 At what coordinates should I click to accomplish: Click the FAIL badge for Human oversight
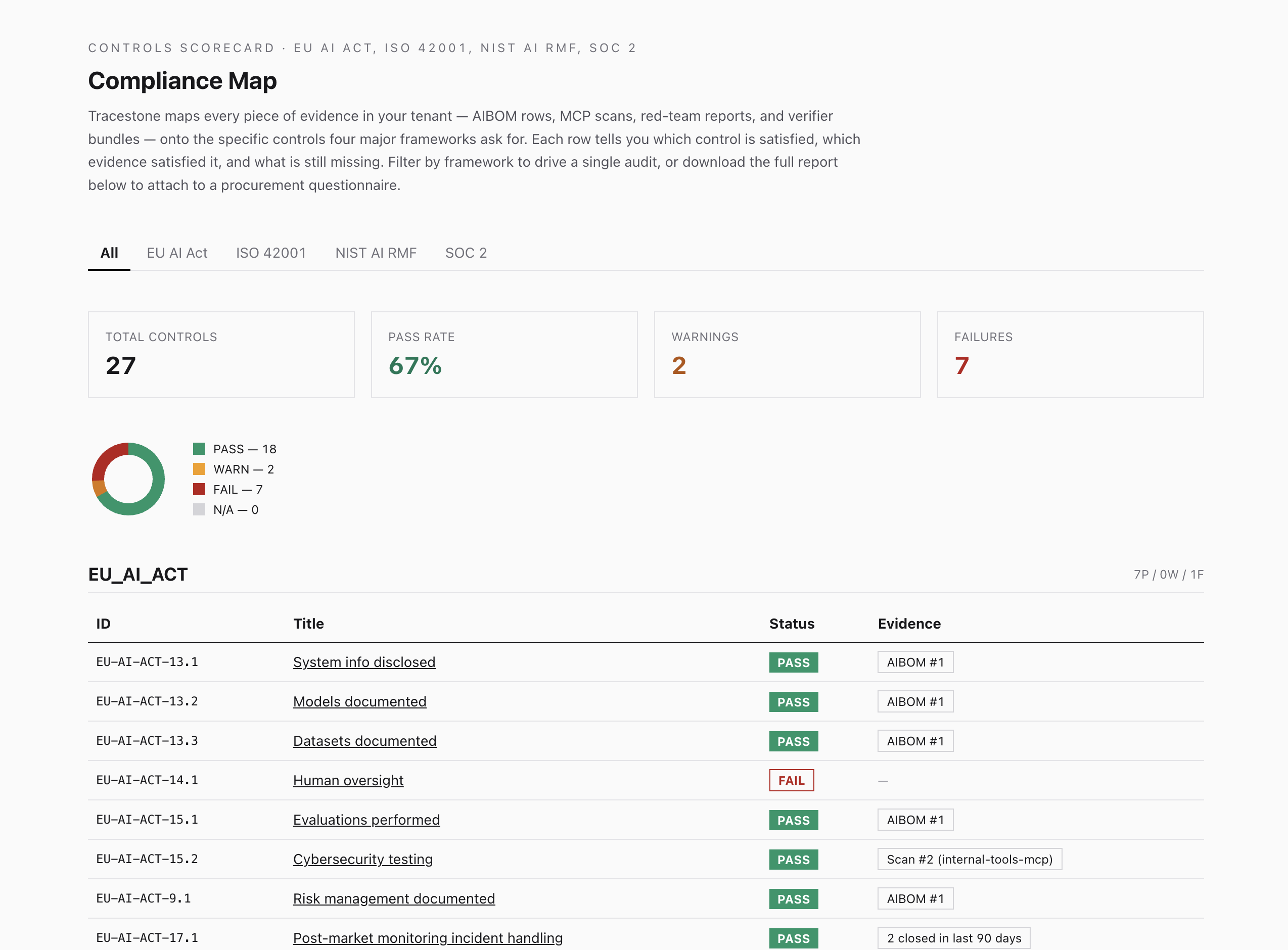click(792, 780)
